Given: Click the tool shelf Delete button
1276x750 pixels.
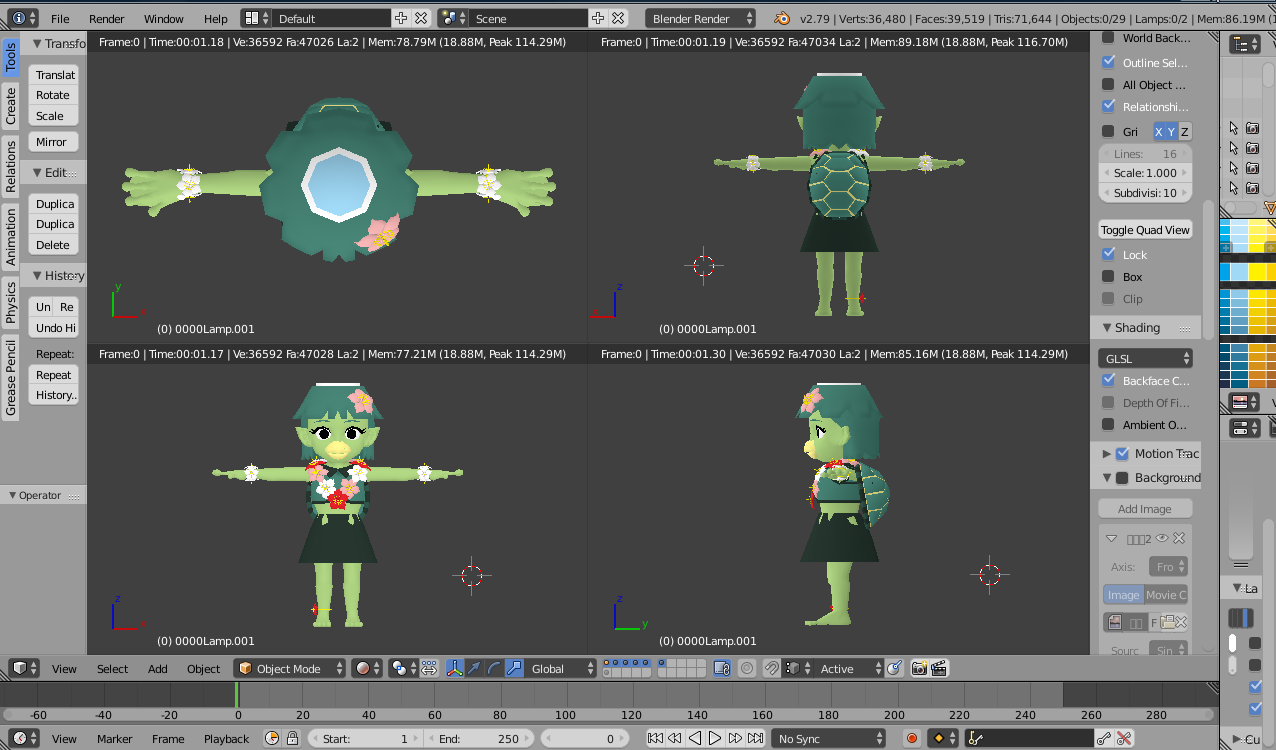Looking at the screenshot, I should pyautogui.click(x=53, y=244).
